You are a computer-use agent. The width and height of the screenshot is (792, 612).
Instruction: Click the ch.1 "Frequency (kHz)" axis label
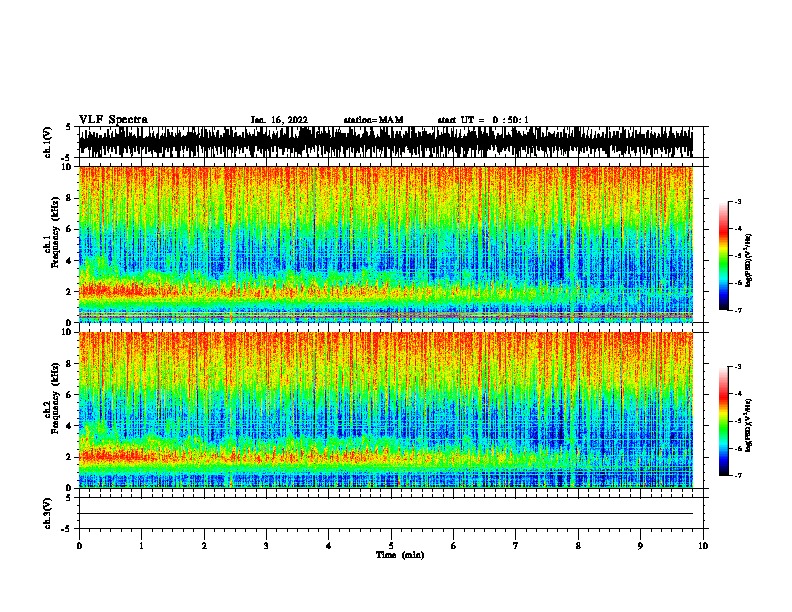[56, 233]
